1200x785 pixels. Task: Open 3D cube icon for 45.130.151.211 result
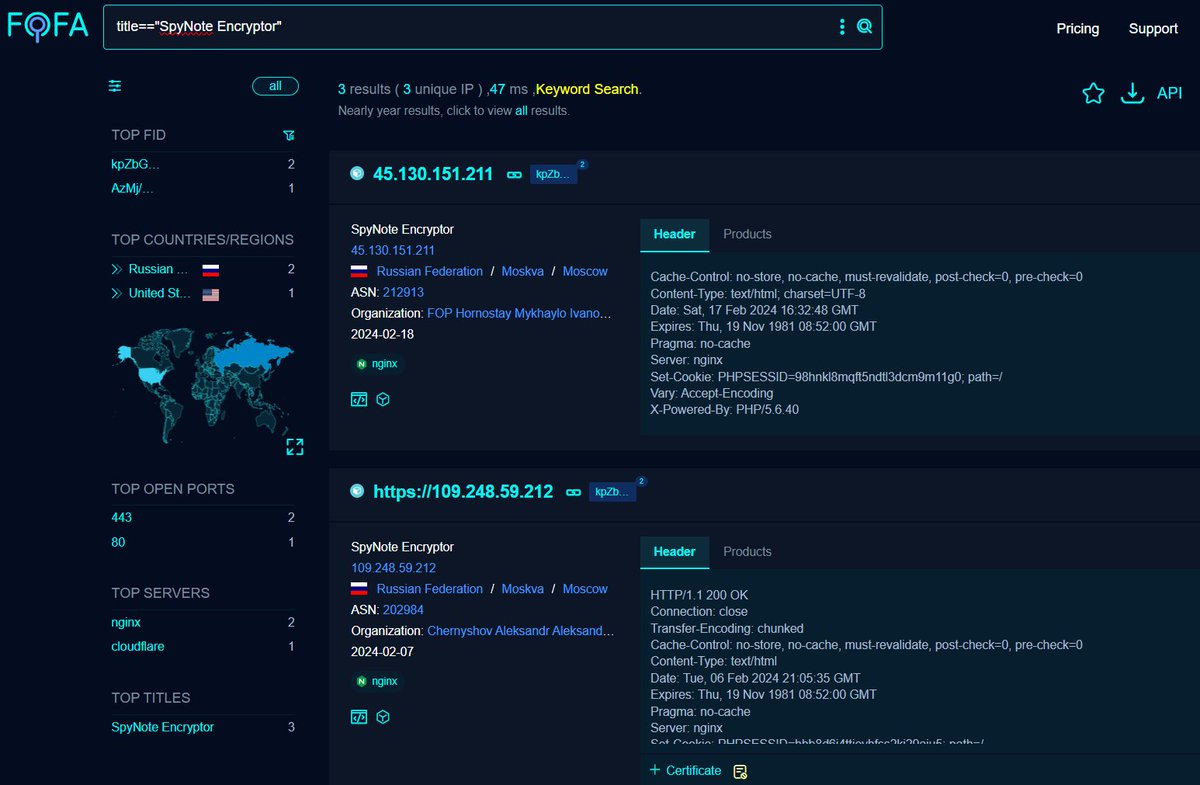(382, 399)
